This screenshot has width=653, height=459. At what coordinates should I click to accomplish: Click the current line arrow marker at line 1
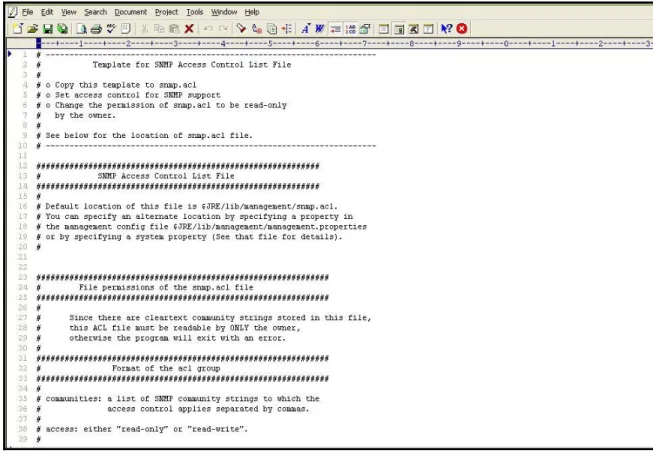coord(10,54)
